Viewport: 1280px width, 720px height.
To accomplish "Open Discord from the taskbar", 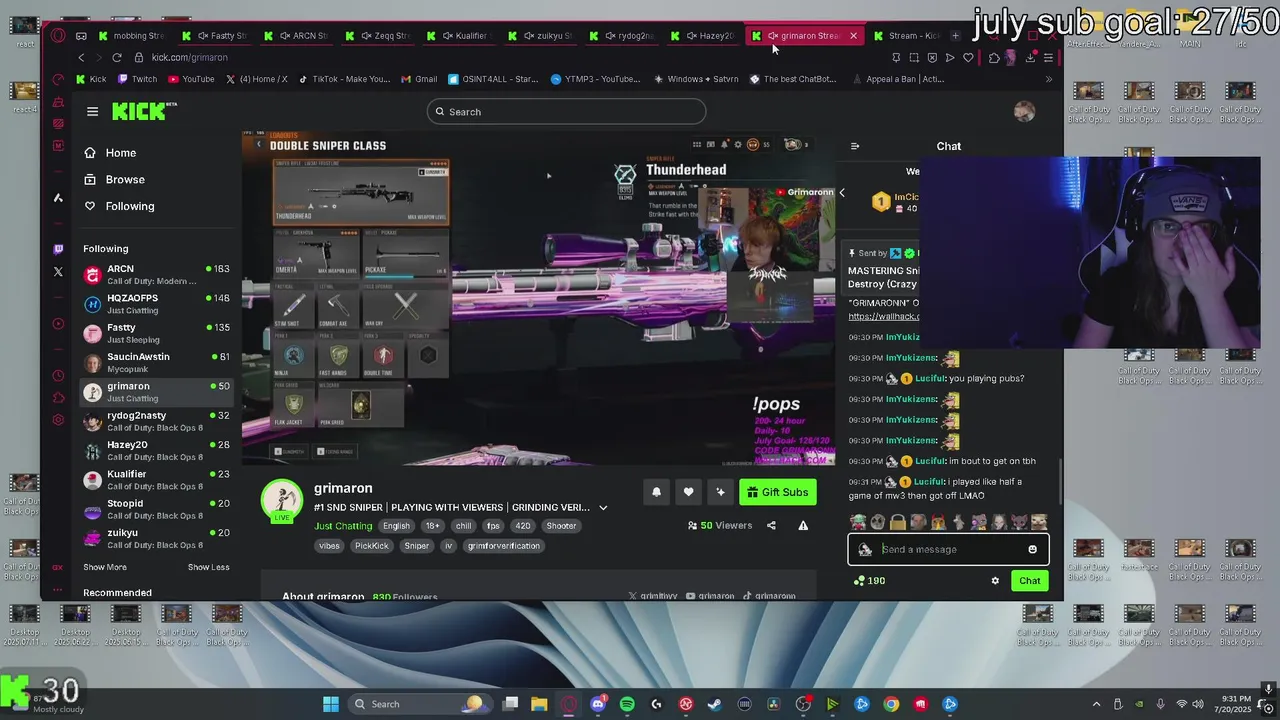I will [x=598, y=704].
